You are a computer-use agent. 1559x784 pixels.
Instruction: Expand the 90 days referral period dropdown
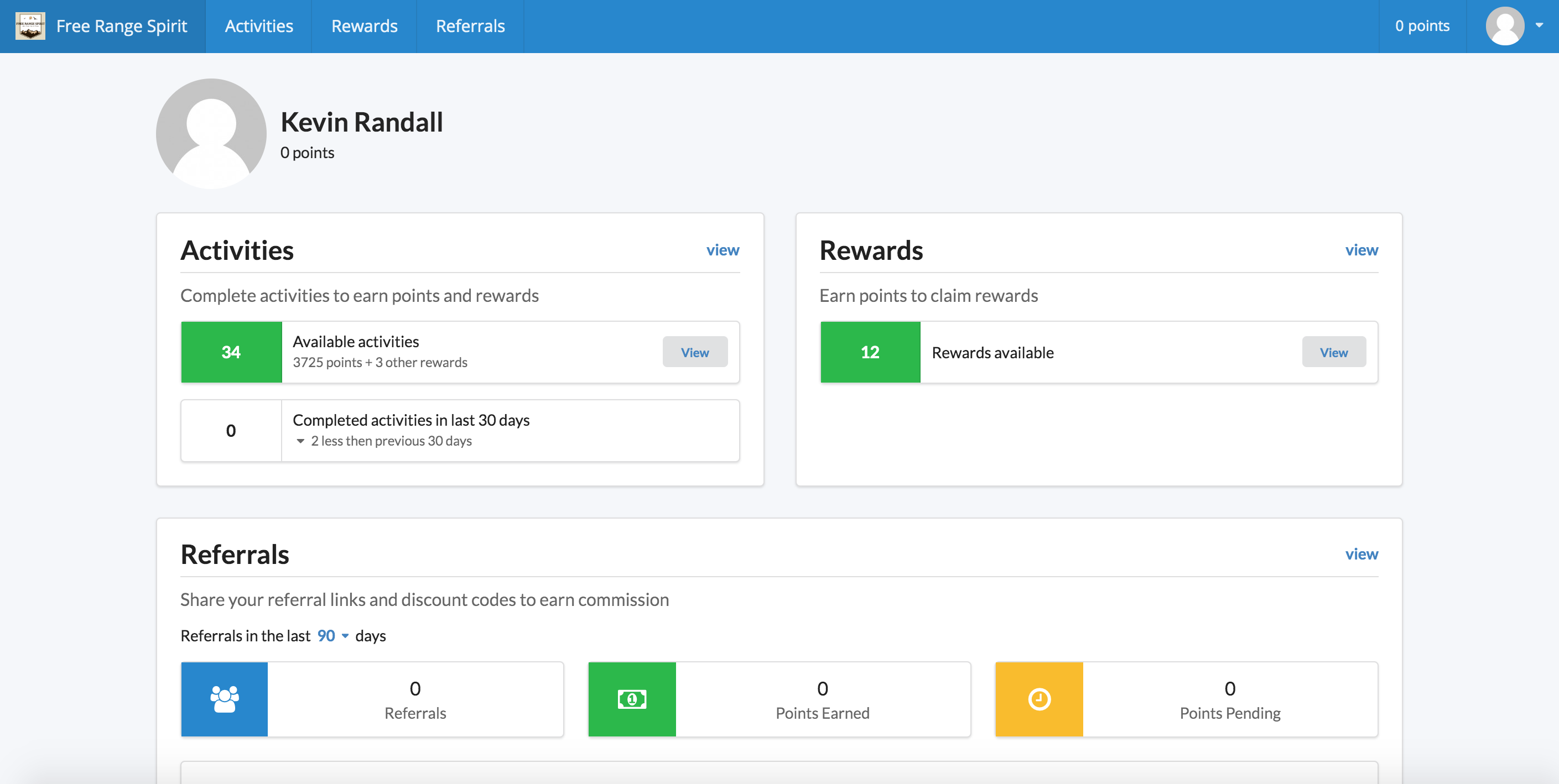tap(333, 636)
